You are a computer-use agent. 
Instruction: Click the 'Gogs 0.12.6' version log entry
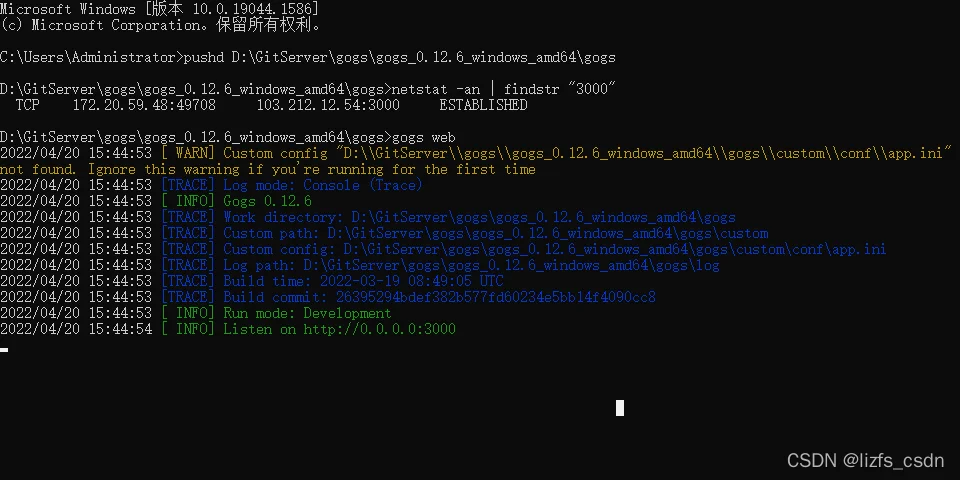coord(267,201)
